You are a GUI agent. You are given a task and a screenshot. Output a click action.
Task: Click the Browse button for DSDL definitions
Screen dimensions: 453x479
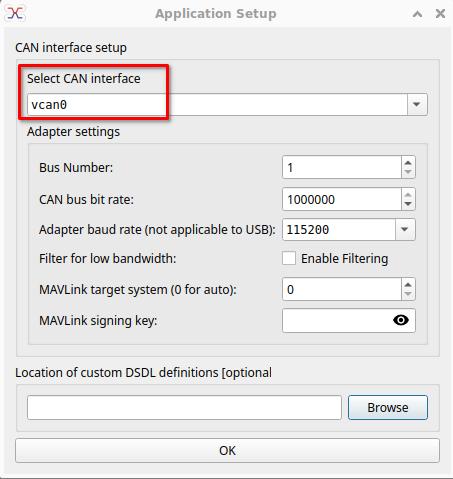coord(388,407)
